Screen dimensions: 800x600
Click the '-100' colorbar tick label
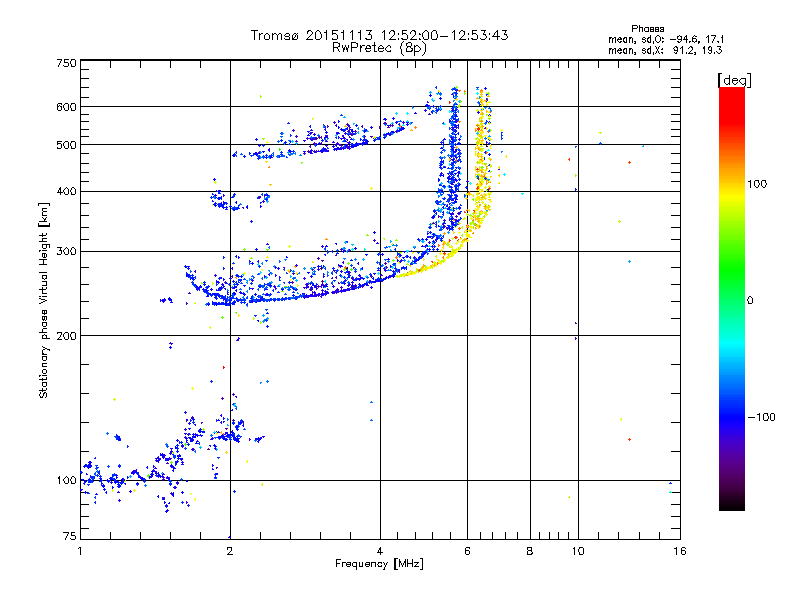coord(761,417)
